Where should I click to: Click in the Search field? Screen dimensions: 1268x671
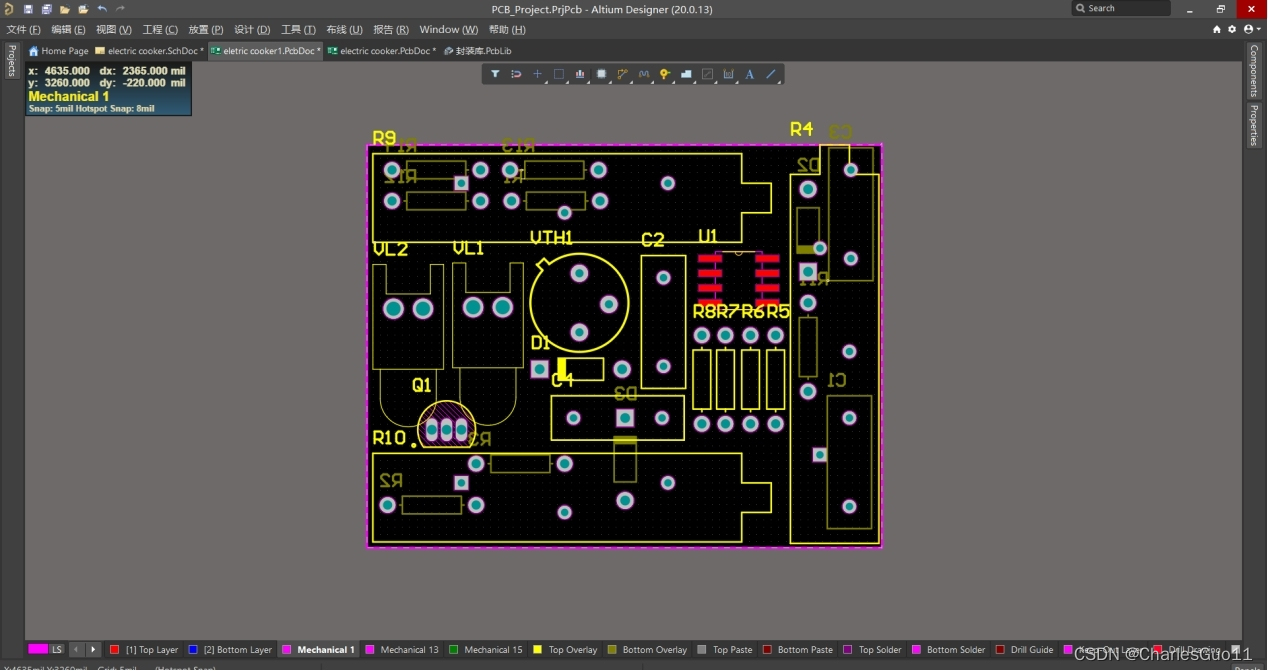pos(1121,8)
